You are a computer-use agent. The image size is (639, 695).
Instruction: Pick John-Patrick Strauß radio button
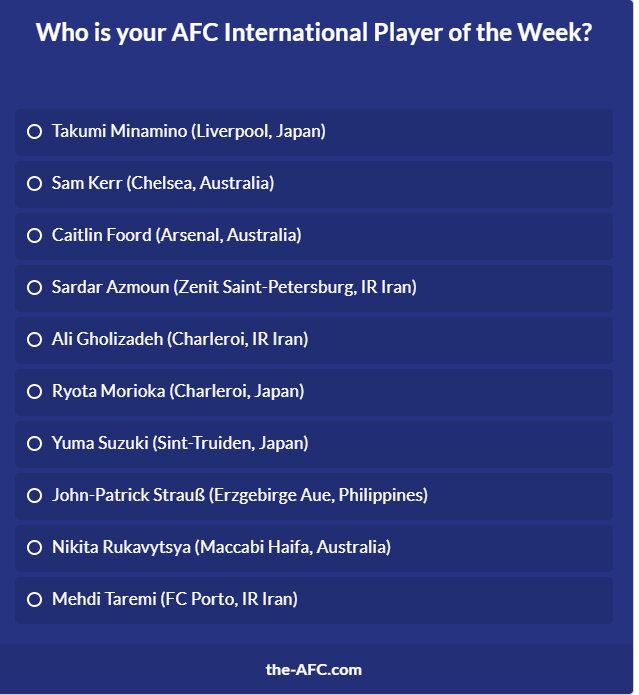34,495
